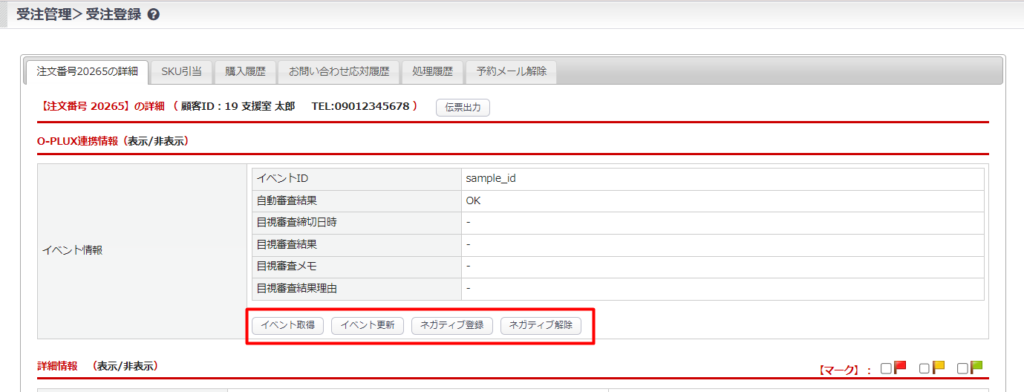Click the 目視審査メモ row label

357,267
